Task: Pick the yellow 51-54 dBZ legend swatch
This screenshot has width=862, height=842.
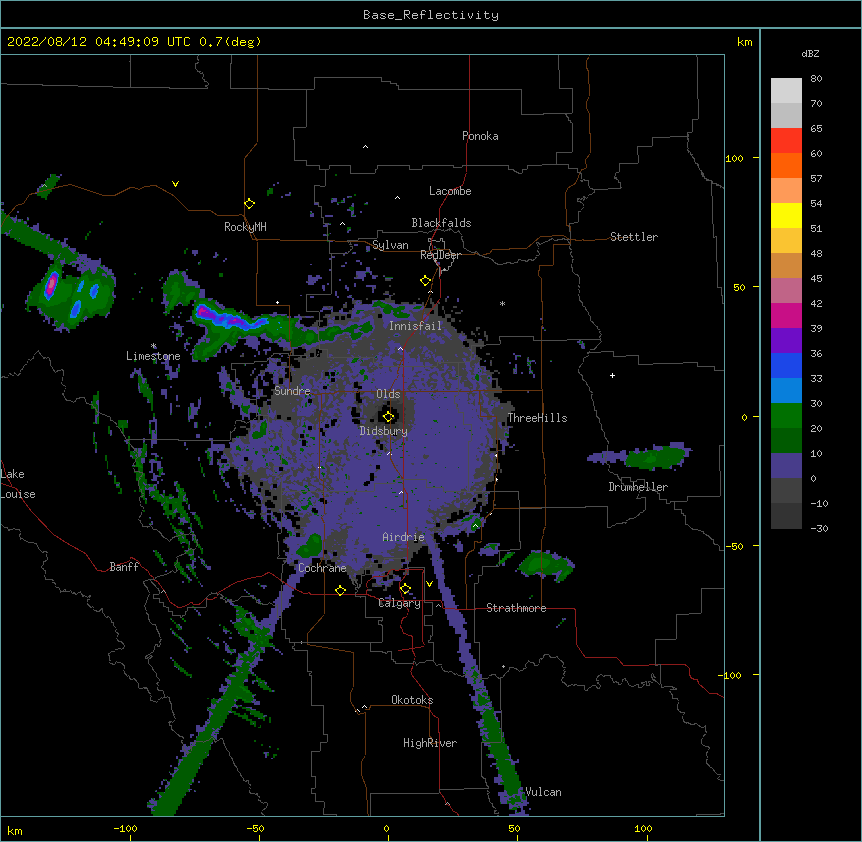Action: tap(786, 215)
